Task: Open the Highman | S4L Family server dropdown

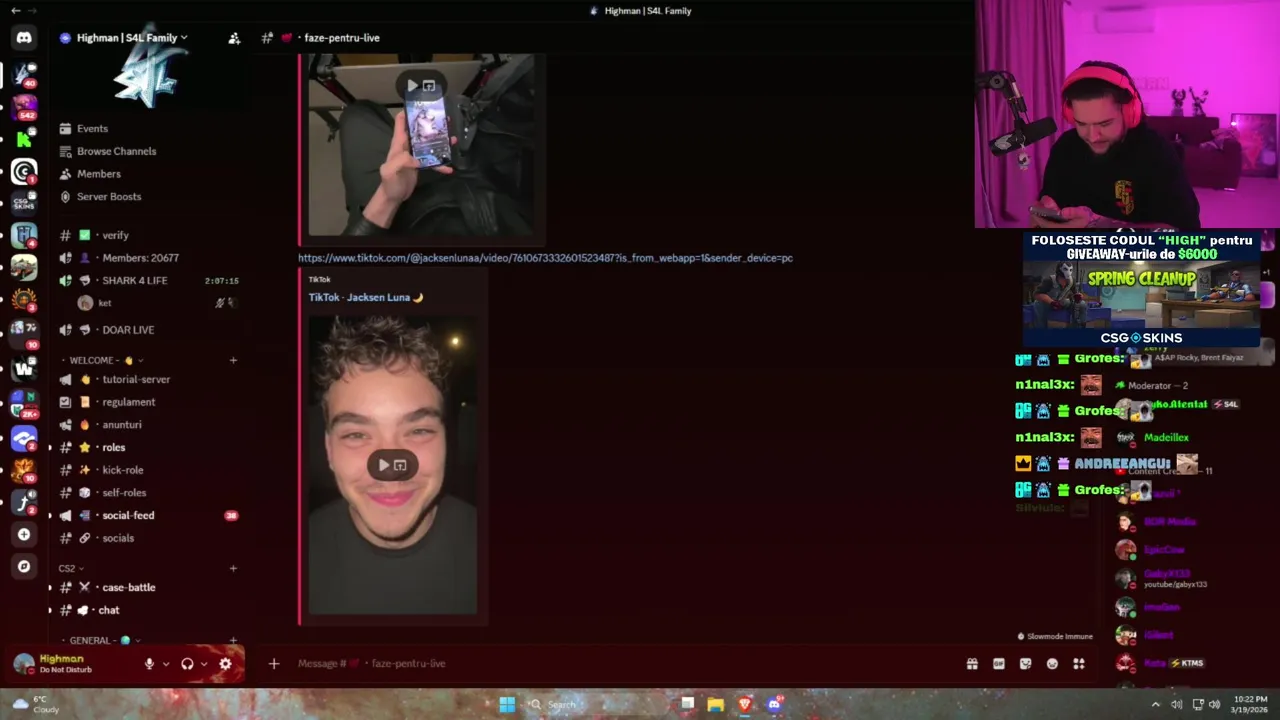Action: [x=133, y=38]
